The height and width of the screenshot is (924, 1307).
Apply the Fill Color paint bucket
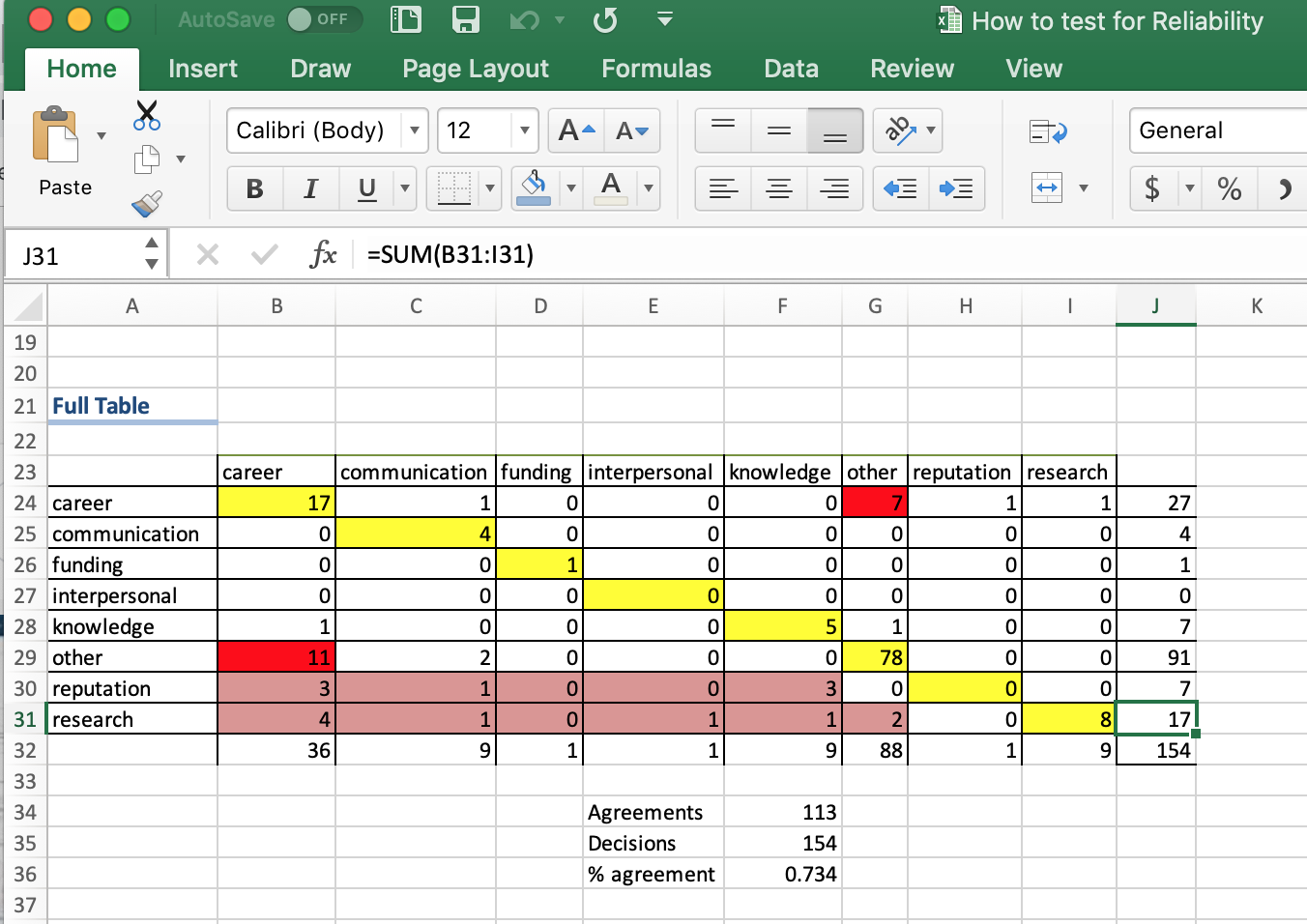pyautogui.click(x=534, y=187)
